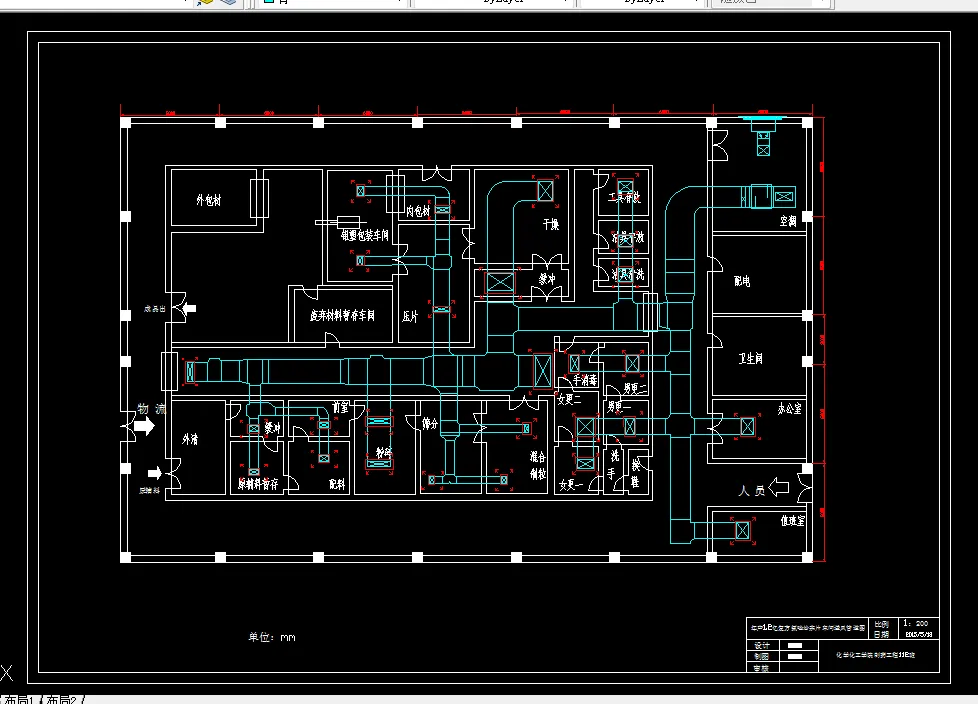Image resolution: width=978 pixels, height=704 pixels.
Task: Select the 卫生间 room label
Action: point(750,359)
